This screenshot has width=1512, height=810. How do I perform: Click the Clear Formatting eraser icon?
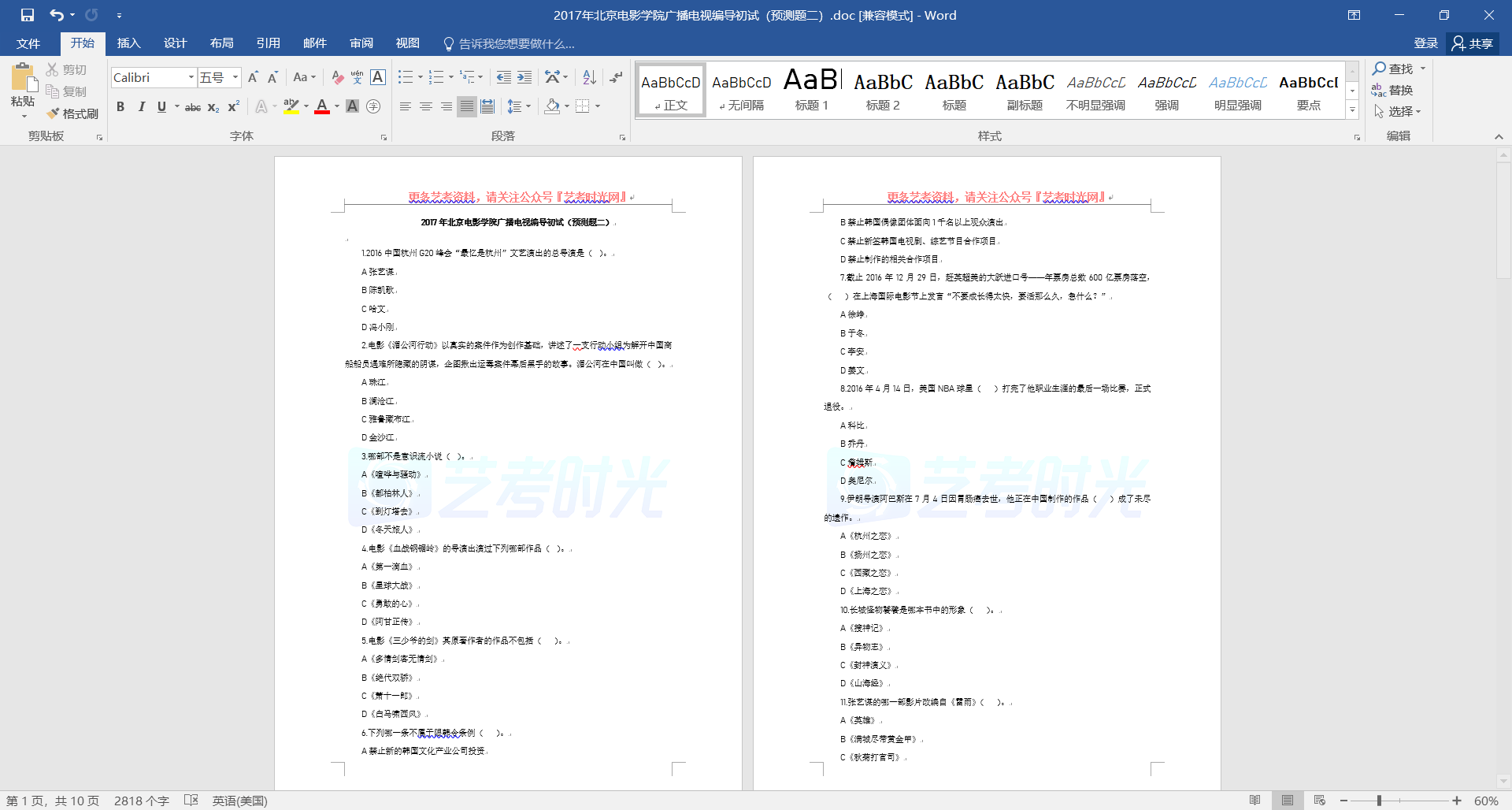337,77
